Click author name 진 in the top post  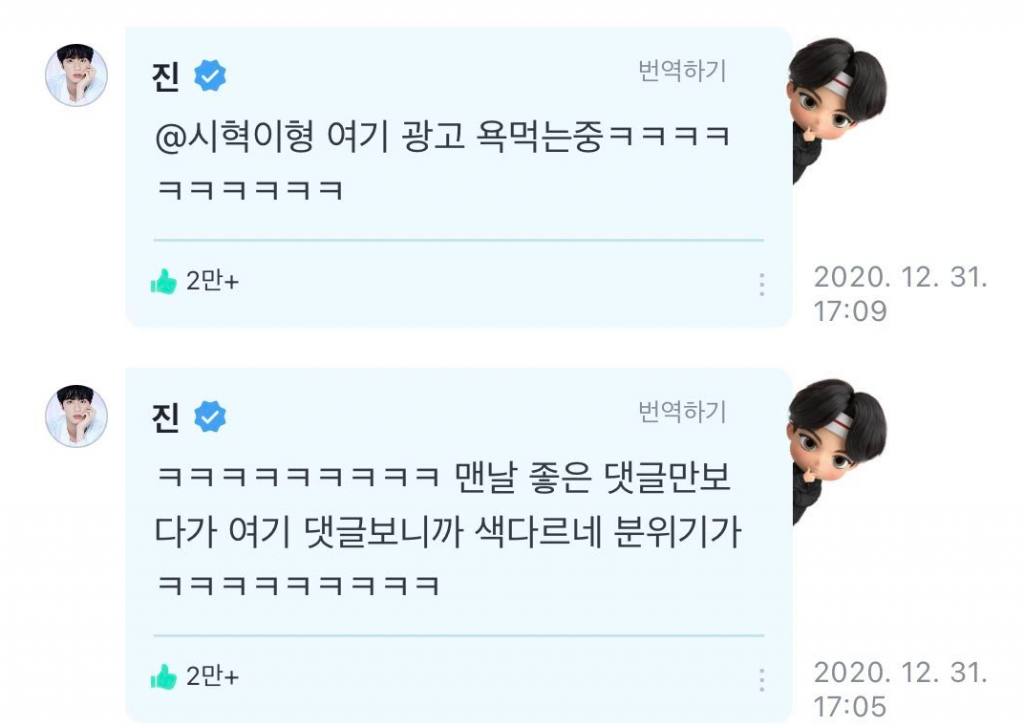tap(165, 76)
